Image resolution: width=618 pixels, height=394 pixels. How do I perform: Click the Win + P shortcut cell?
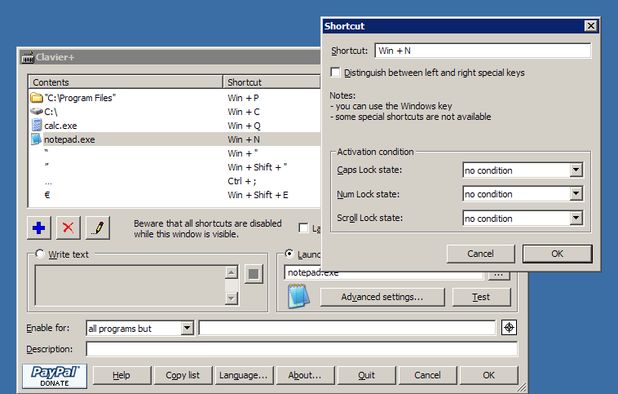243,98
